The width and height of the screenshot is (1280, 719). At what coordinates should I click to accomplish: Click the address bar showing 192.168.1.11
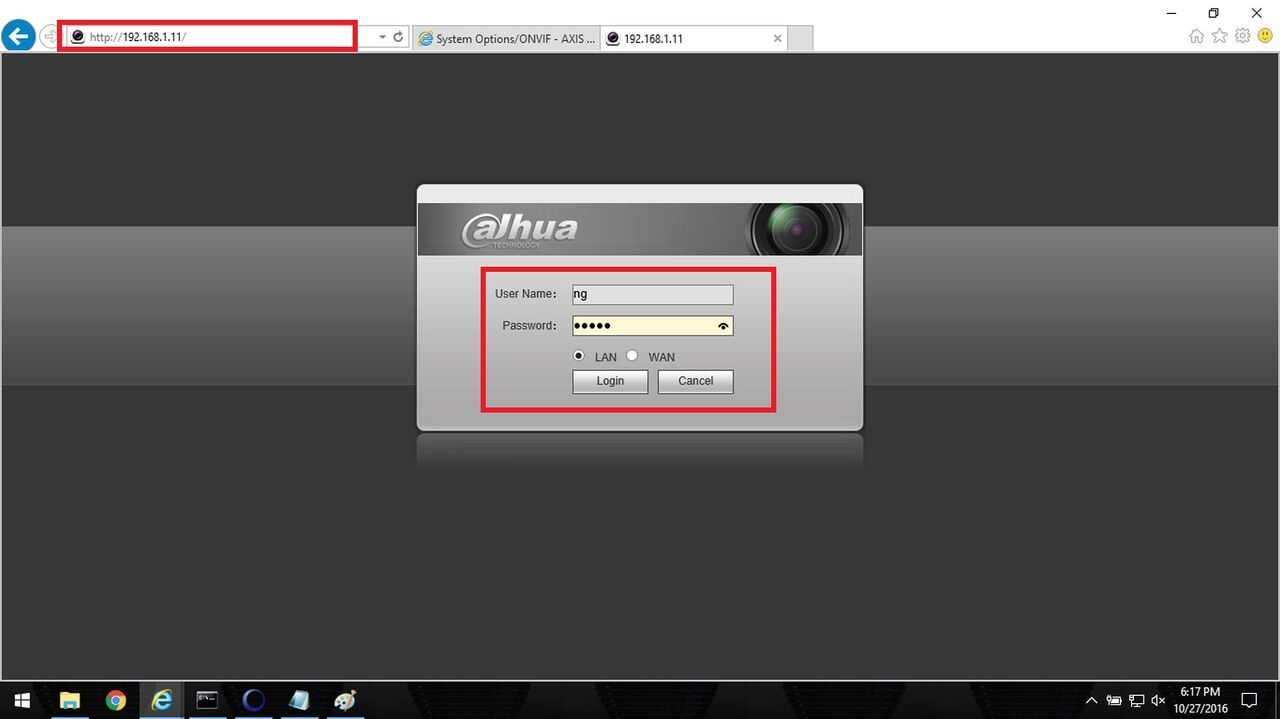point(207,37)
